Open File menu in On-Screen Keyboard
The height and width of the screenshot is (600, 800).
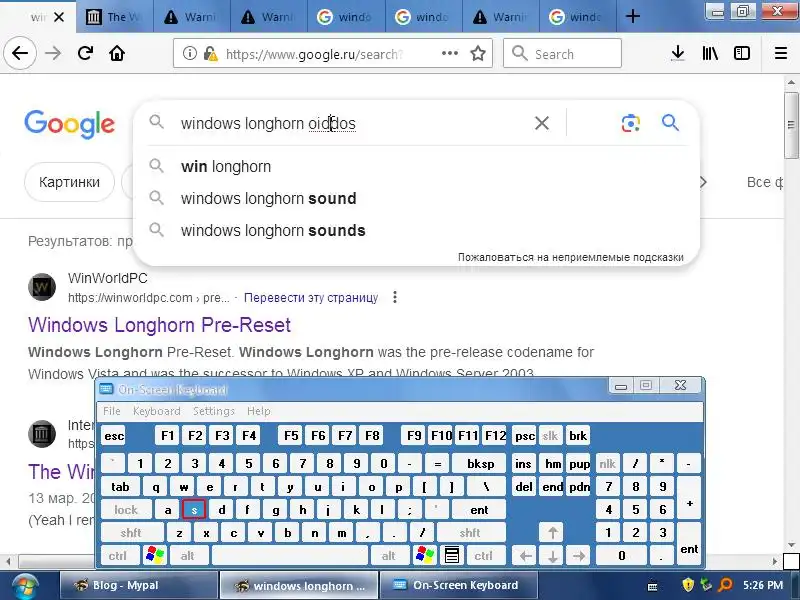click(x=112, y=411)
